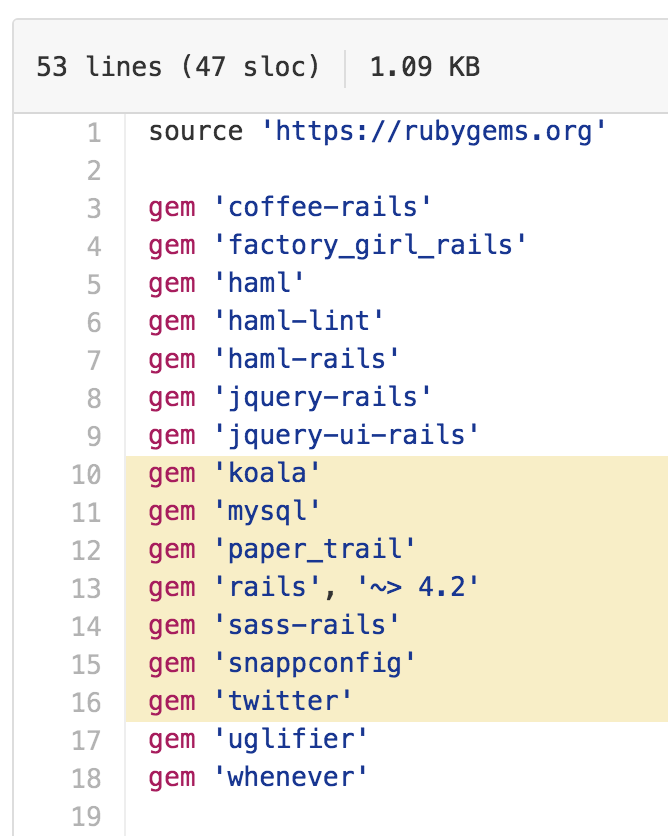Click the 'coffee-rails' gem name
The height and width of the screenshot is (836, 668).
click(x=323, y=207)
